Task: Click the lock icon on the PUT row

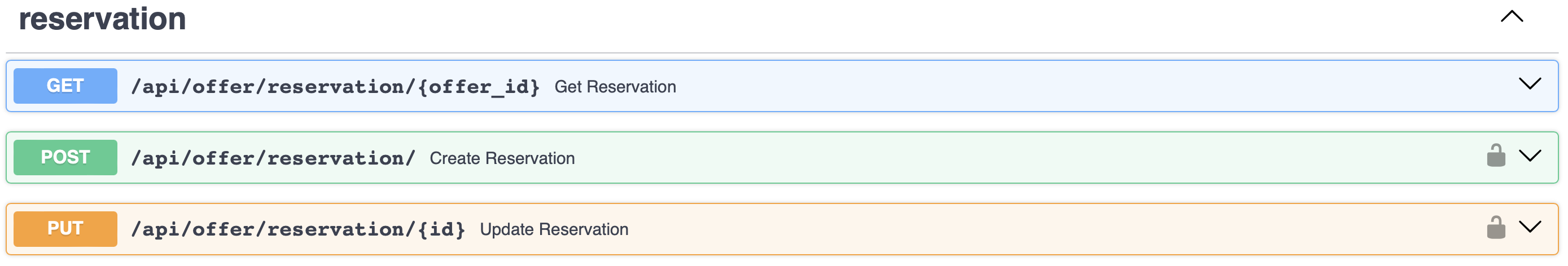Action: pyautogui.click(x=1496, y=228)
